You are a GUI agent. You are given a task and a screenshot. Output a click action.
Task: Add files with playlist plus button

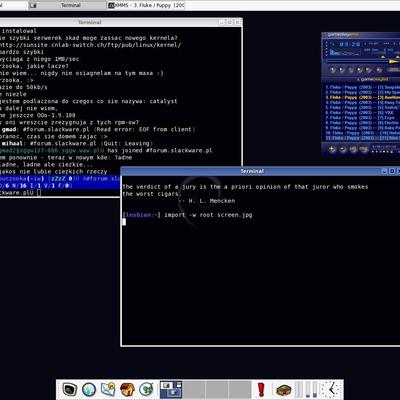(x=332, y=149)
